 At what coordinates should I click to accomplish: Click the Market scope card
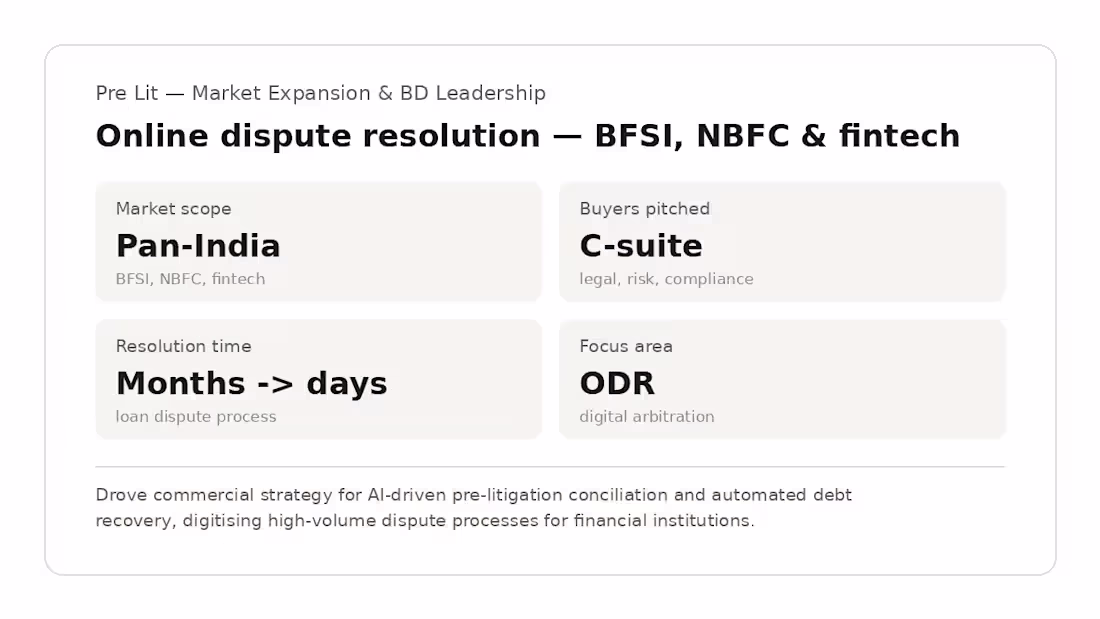(318, 241)
